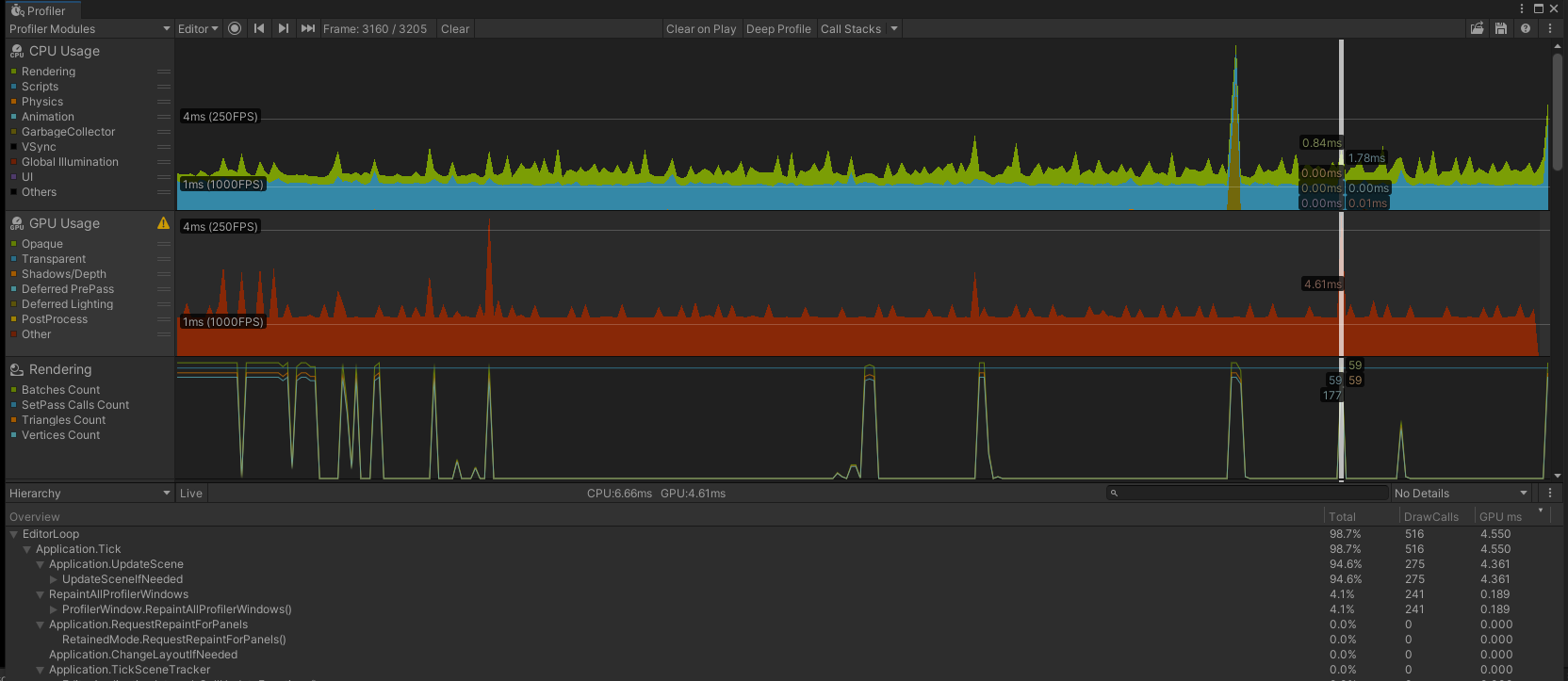Click the record profiling button
Screen dimensions: 1568x681
click(x=235, y=28)
